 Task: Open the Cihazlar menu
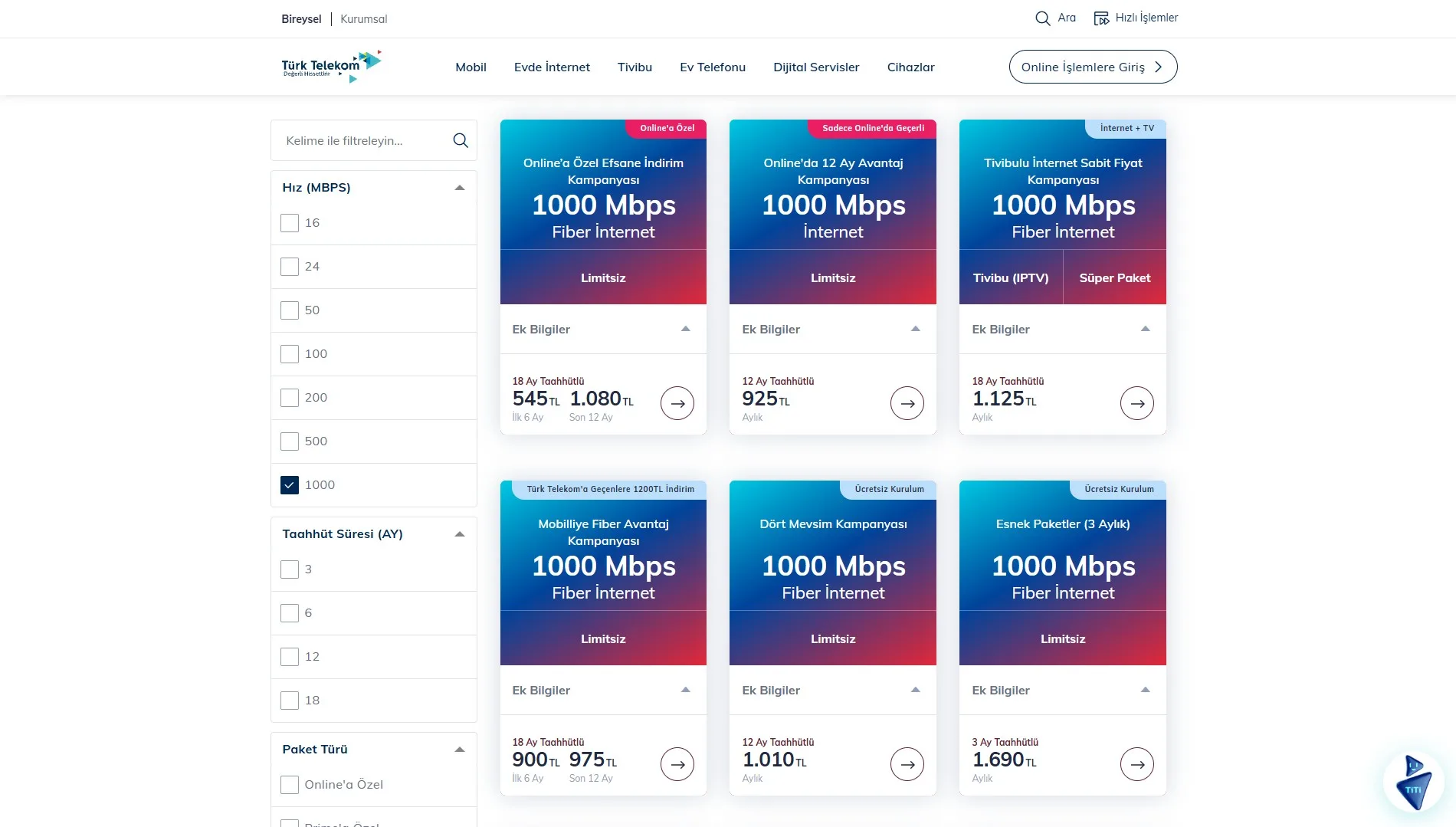(x=910, y=67)
